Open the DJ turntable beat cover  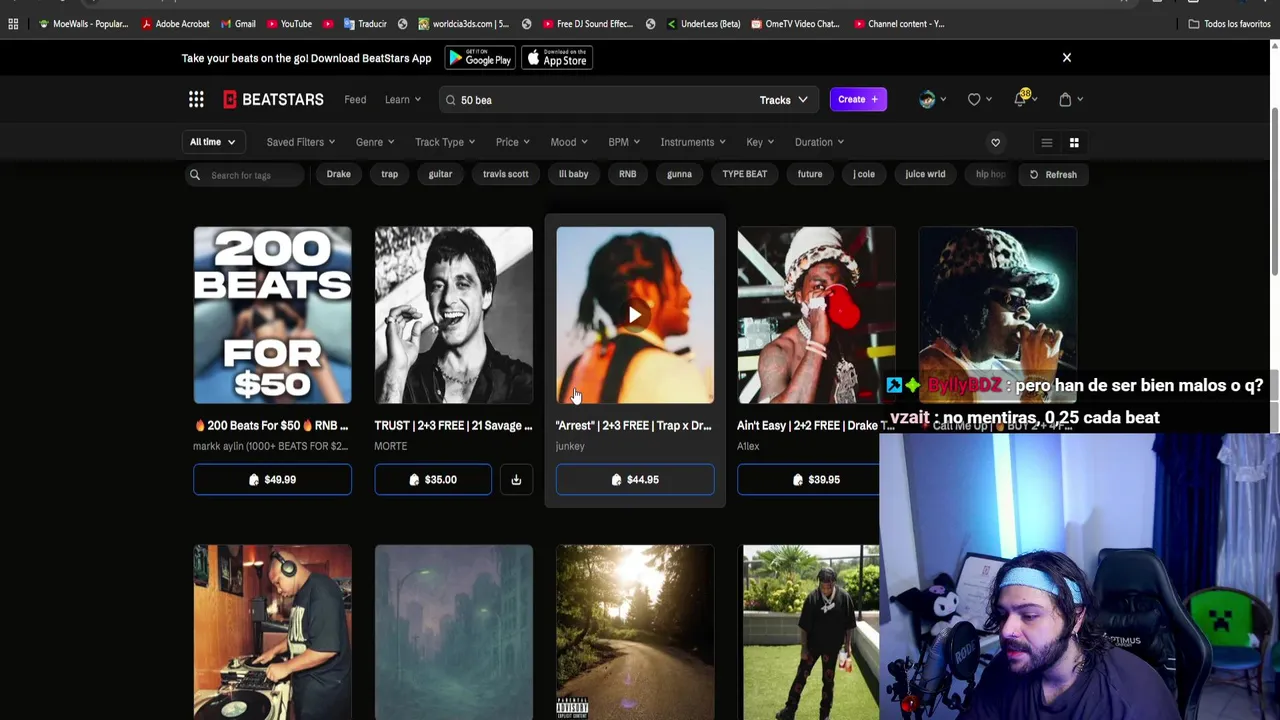click(272, 632)
